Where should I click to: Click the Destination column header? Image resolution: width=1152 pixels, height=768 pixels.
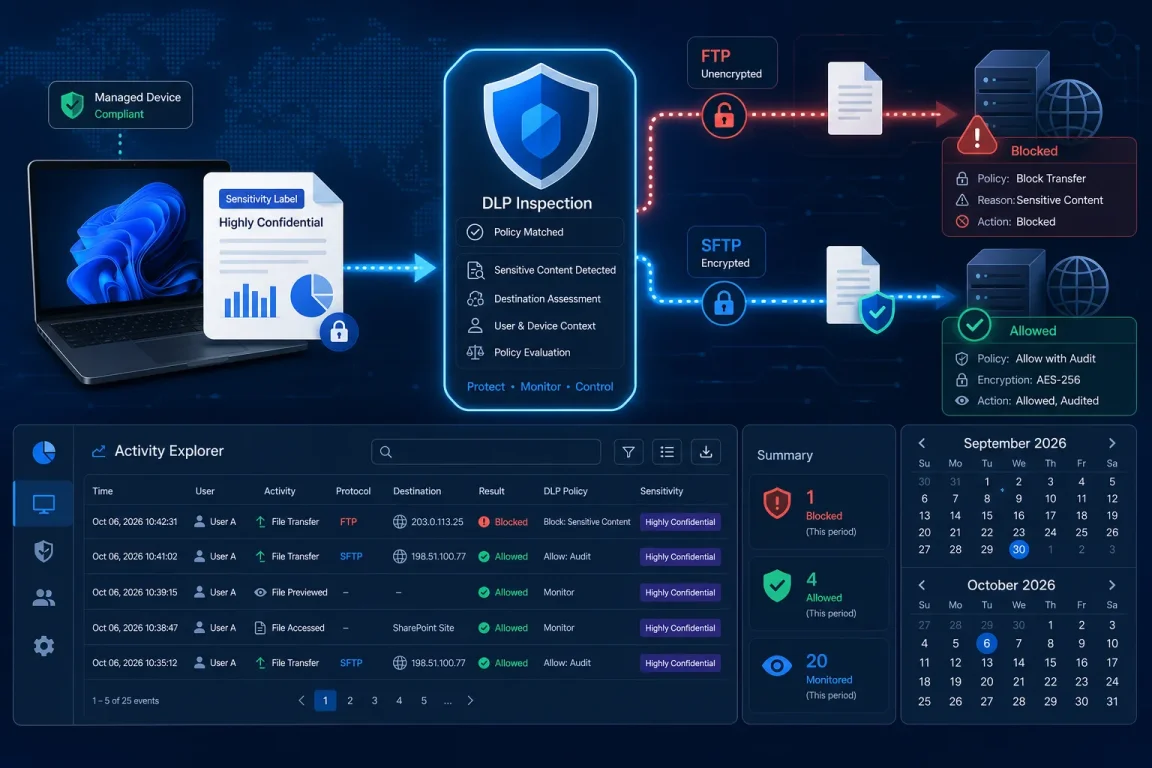click(417, 491)
